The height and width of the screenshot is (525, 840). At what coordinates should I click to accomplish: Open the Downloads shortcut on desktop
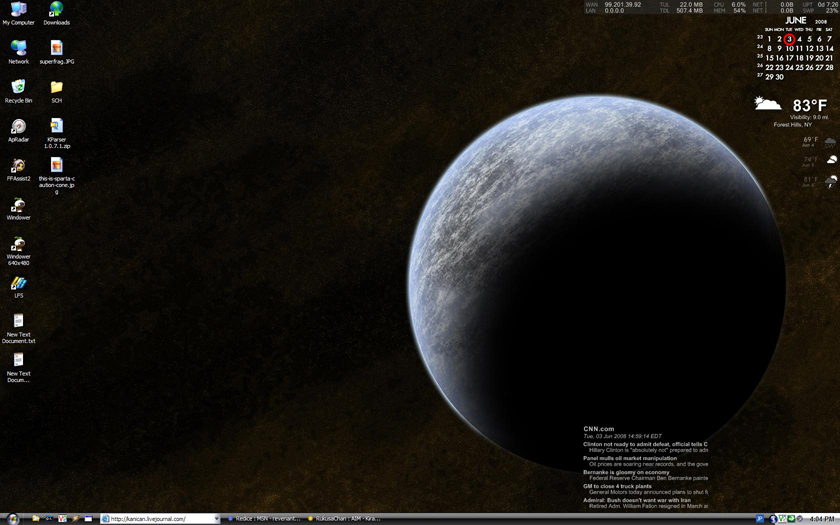click(x=56, y=10)
